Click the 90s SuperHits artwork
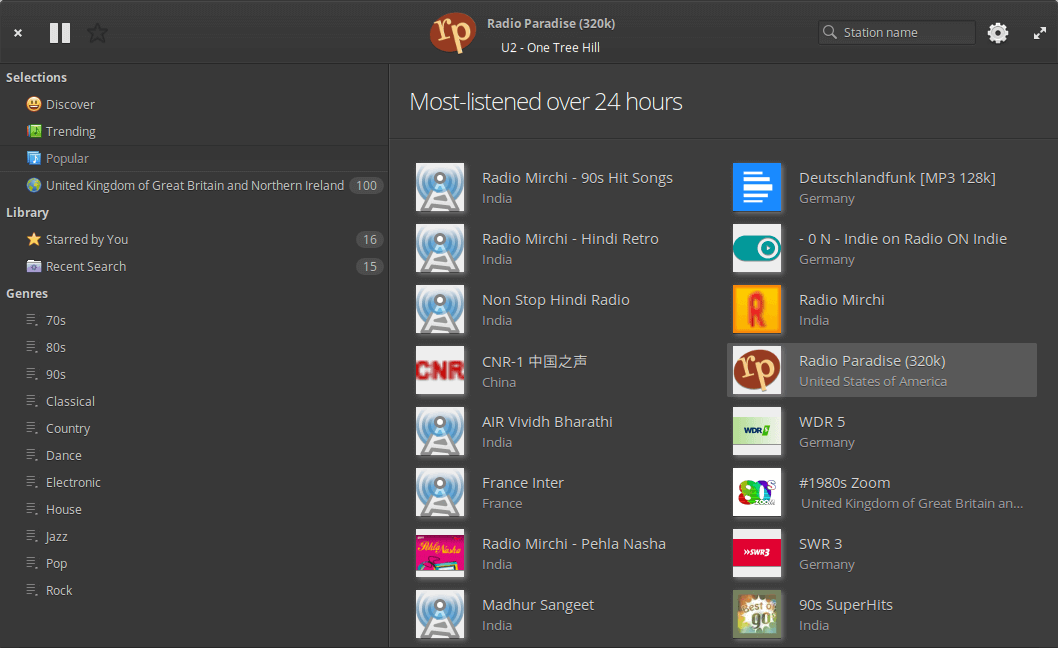Viewport: 1058px width, 648px height. click(x=757, y=614)
